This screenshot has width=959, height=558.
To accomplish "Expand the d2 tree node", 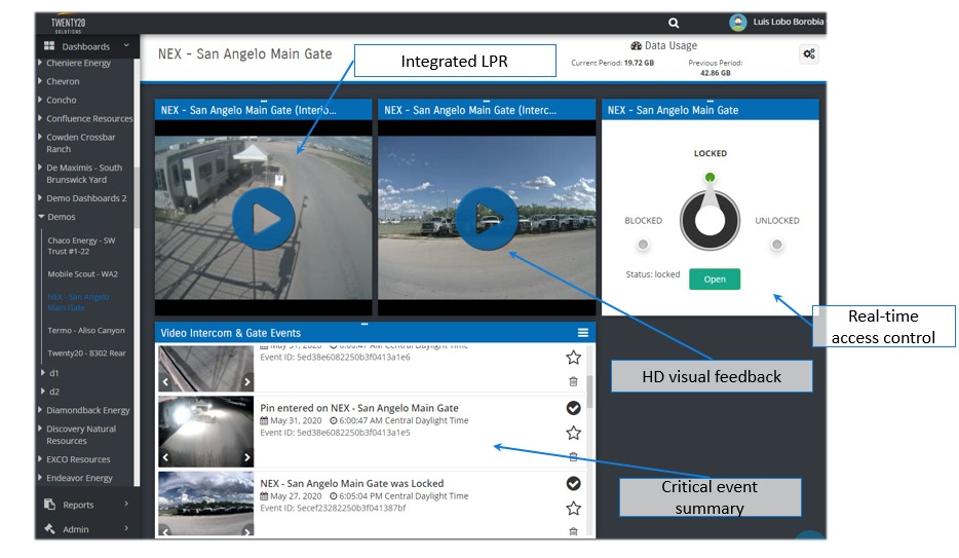I will coord(43,391).
